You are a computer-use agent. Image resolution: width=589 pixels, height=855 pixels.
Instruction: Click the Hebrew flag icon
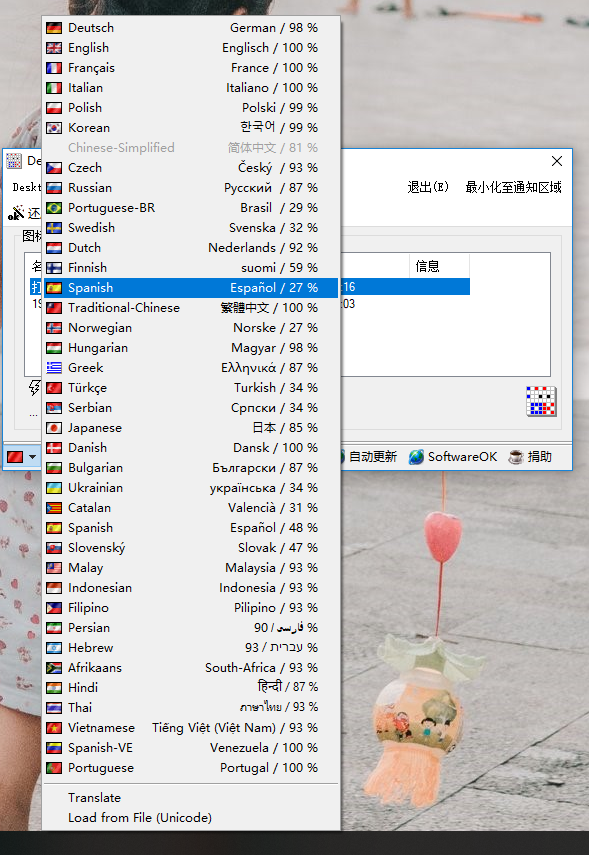coord(54,648)
